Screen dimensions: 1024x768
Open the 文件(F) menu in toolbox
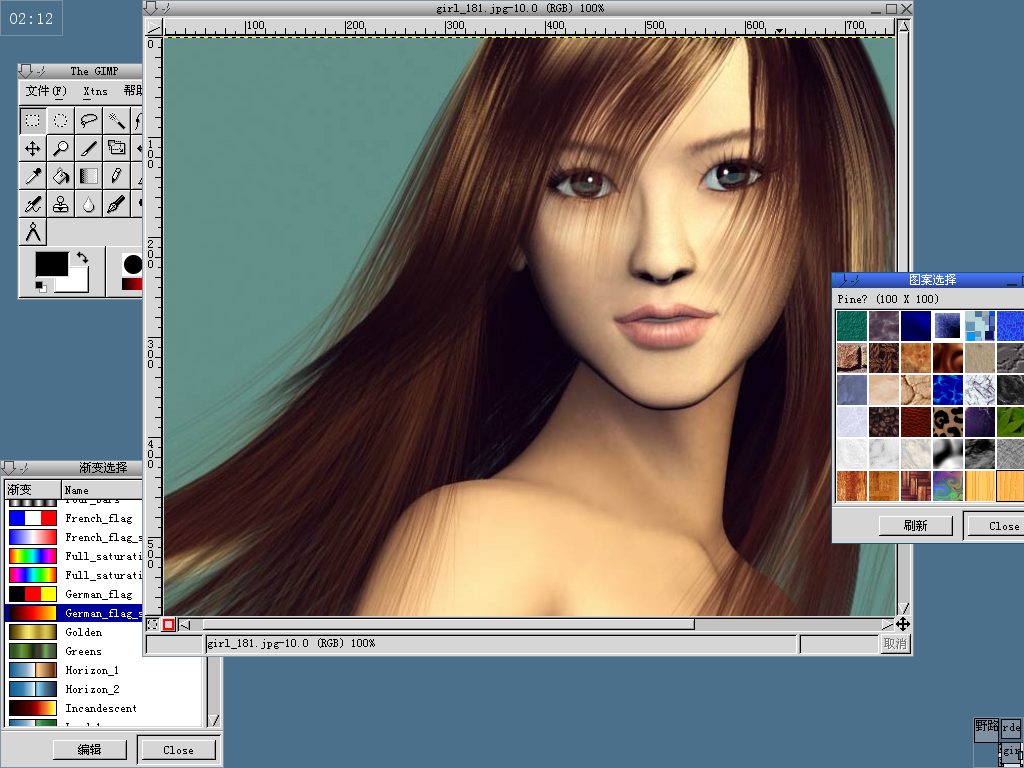point(45,91)
